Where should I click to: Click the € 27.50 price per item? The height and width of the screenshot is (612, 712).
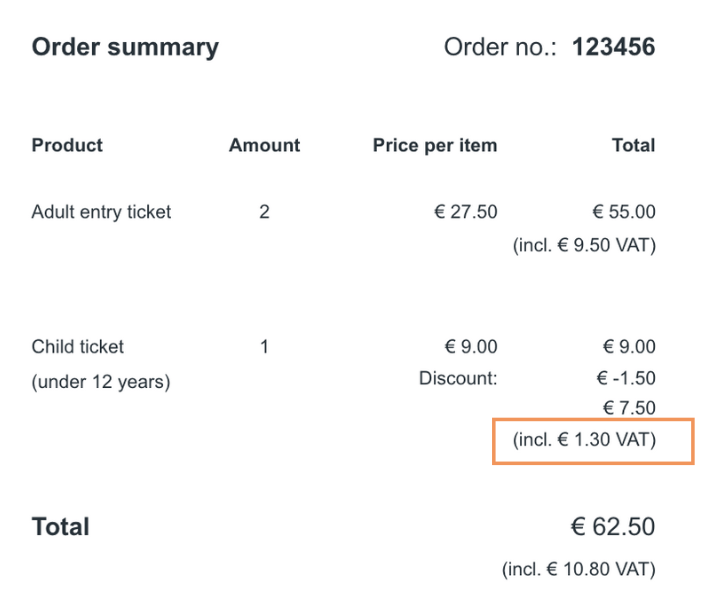(x=466, y=212)
